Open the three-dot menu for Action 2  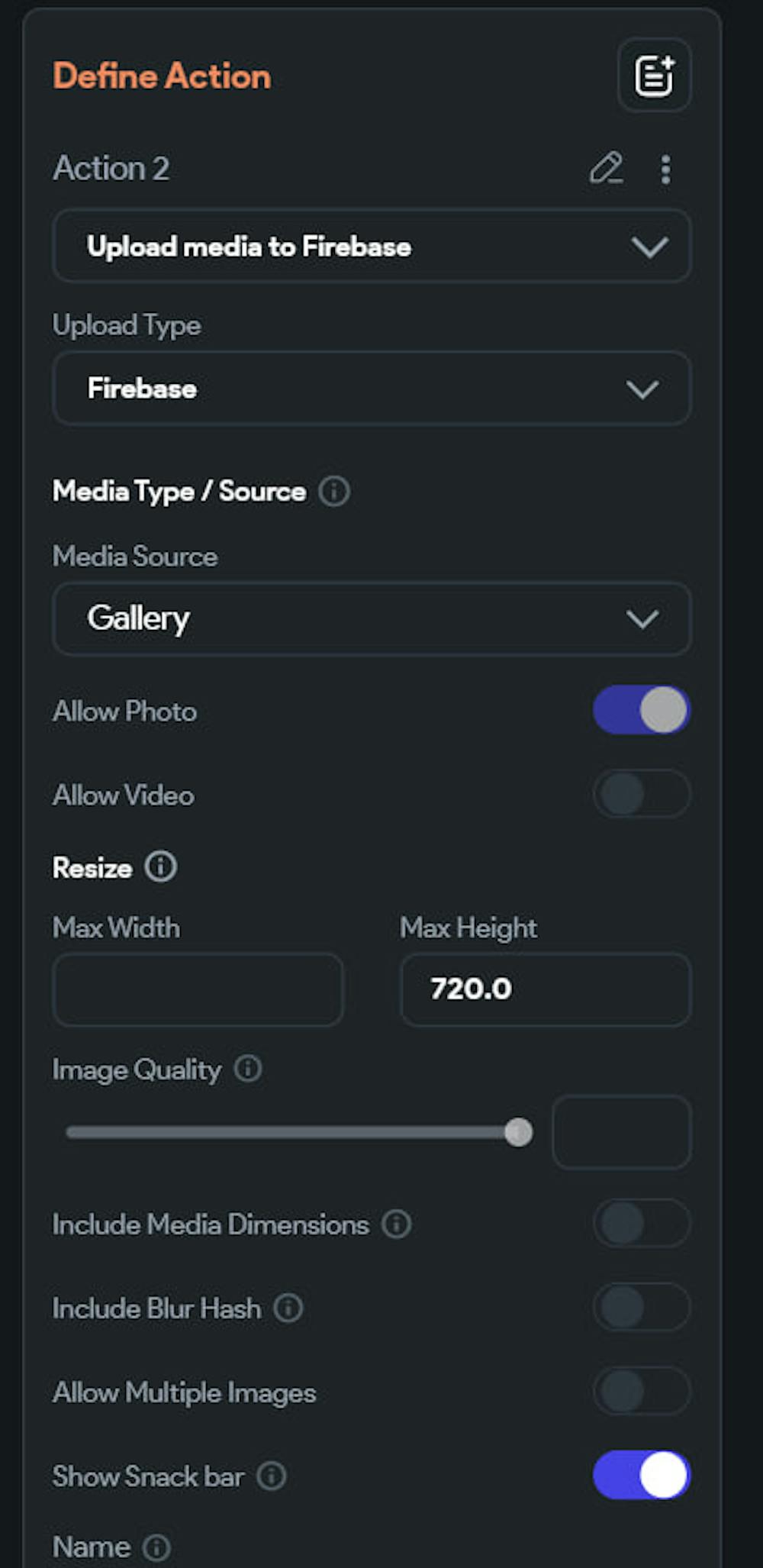pos(665,169)
